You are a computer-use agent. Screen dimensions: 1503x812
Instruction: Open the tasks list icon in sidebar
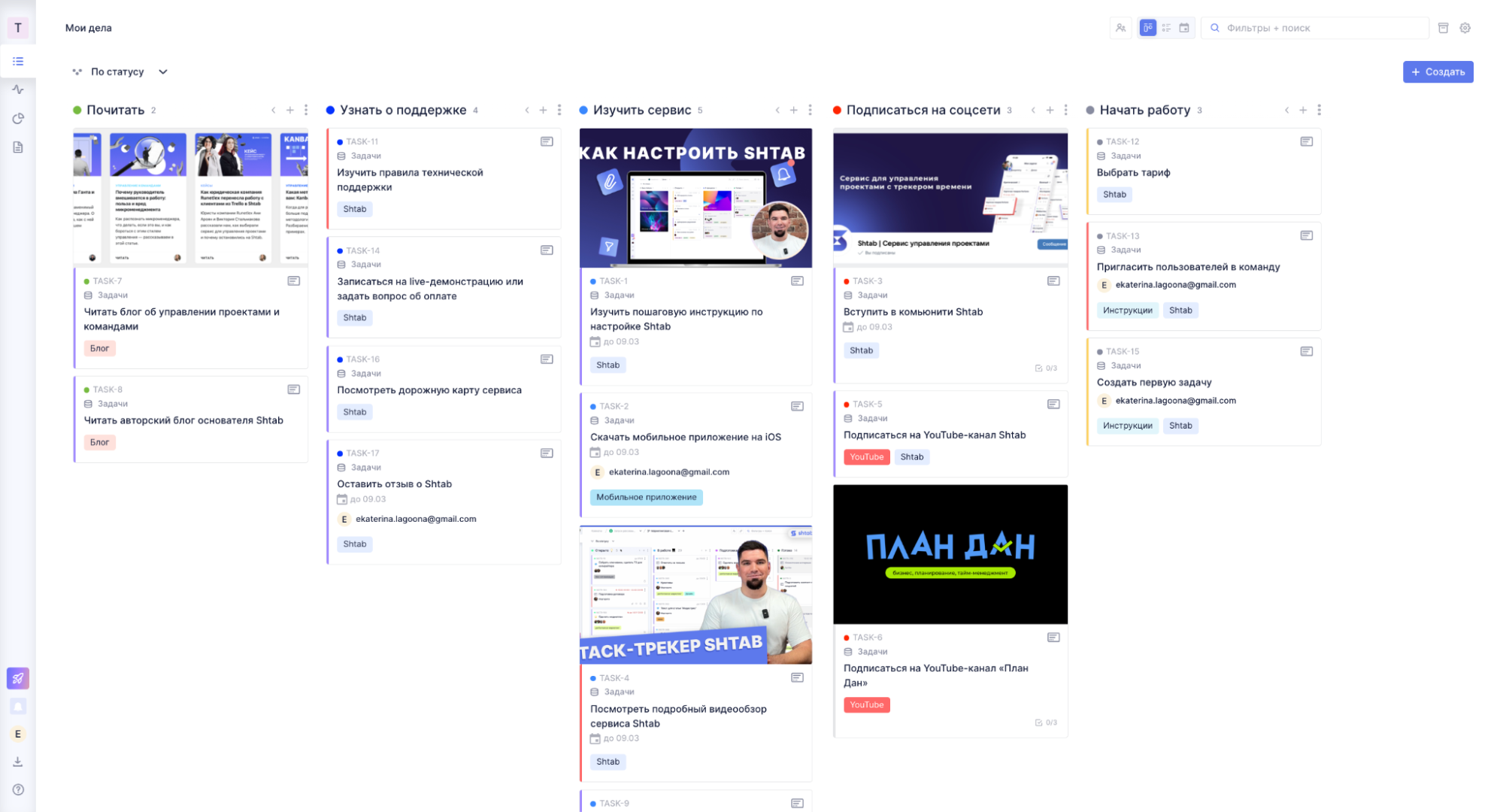(x=18, y=61)
